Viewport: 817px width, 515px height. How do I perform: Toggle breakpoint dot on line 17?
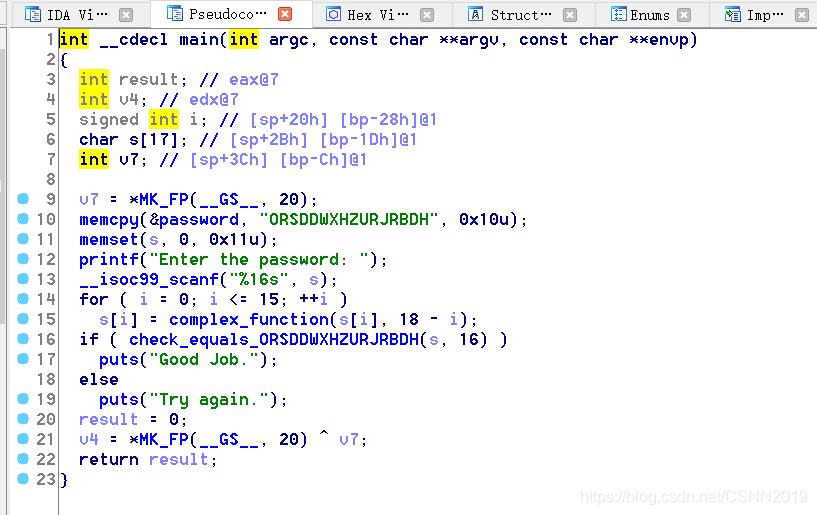pos(23,359)
